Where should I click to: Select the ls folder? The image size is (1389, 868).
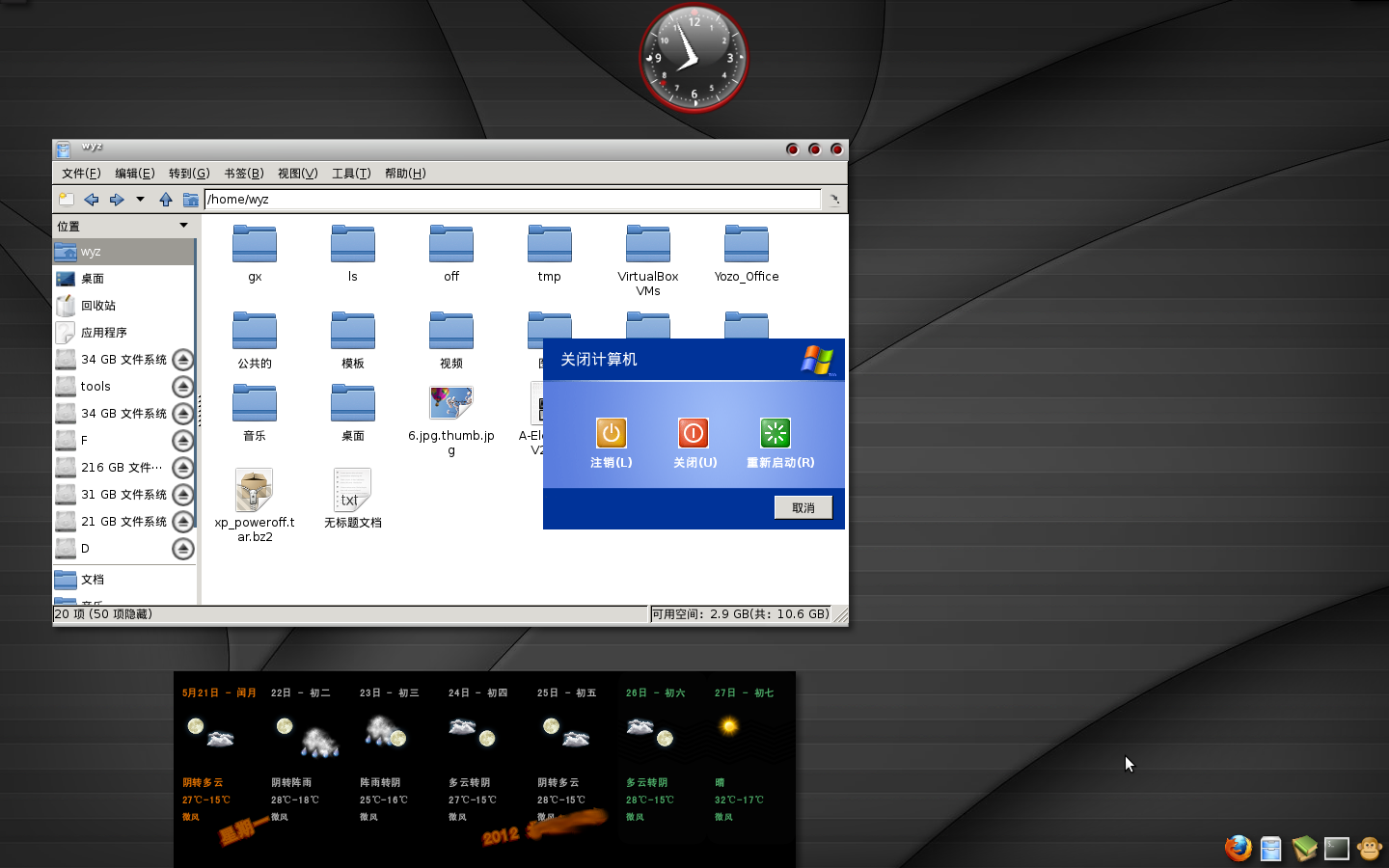(x=353, y=253)
